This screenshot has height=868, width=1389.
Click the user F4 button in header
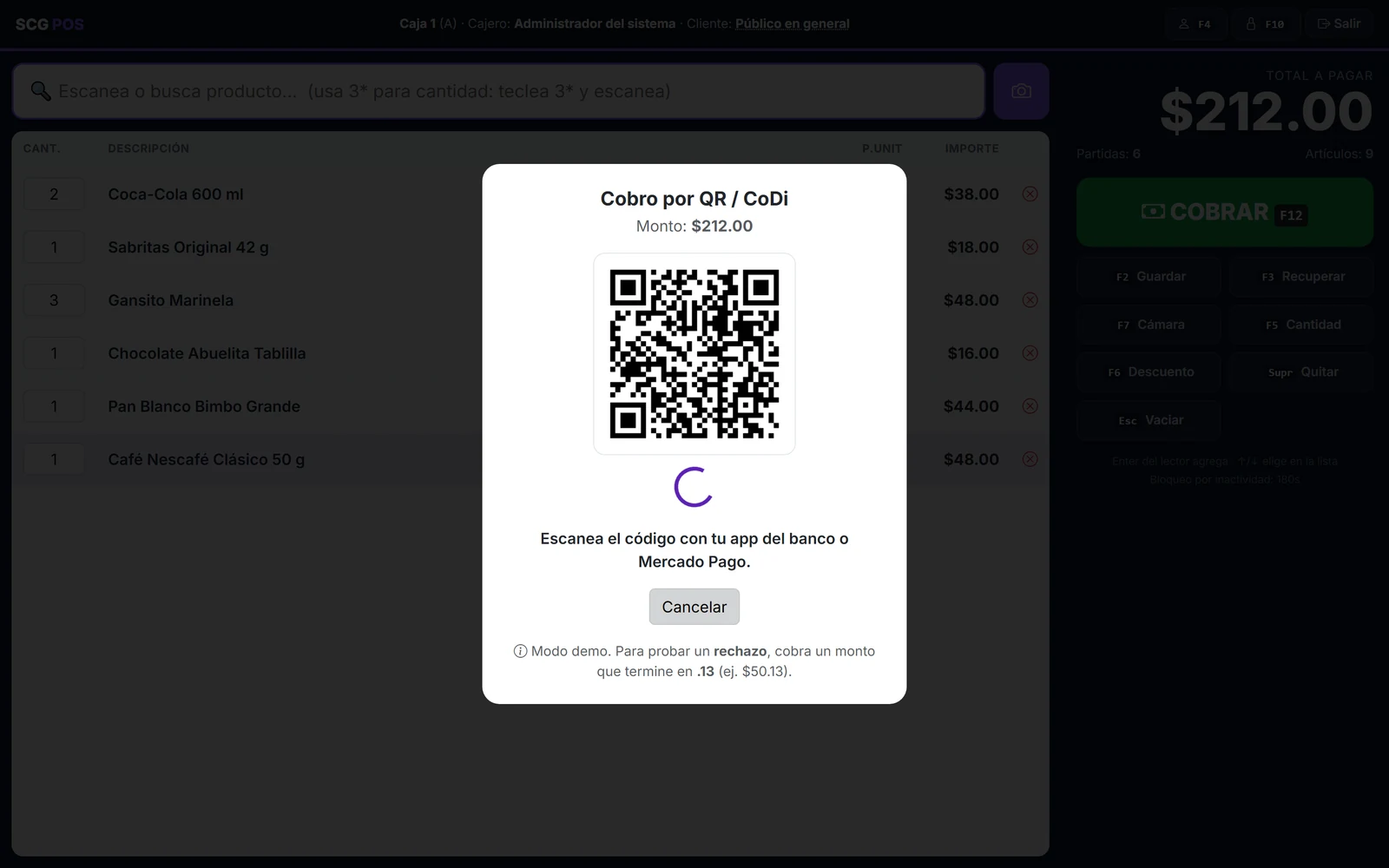tap(1195, 24)
